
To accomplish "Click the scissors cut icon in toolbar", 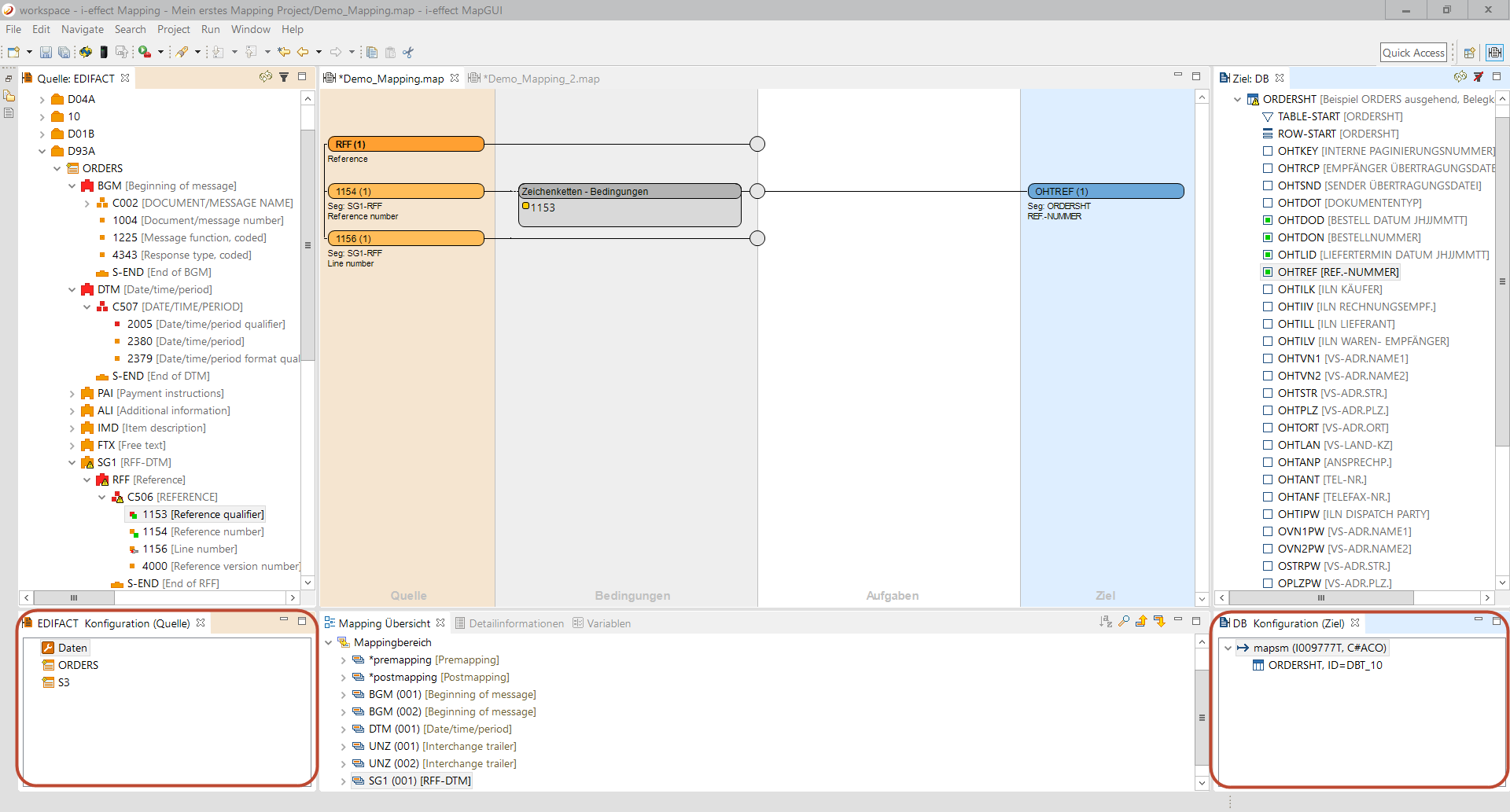I will [408, 53].
